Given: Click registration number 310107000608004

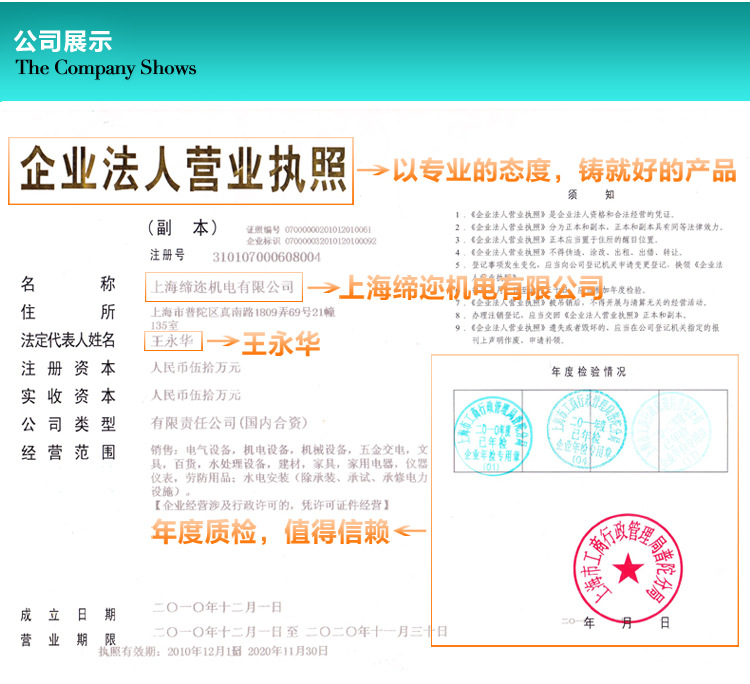Looking at the screenshot, I should pos(263,257).
